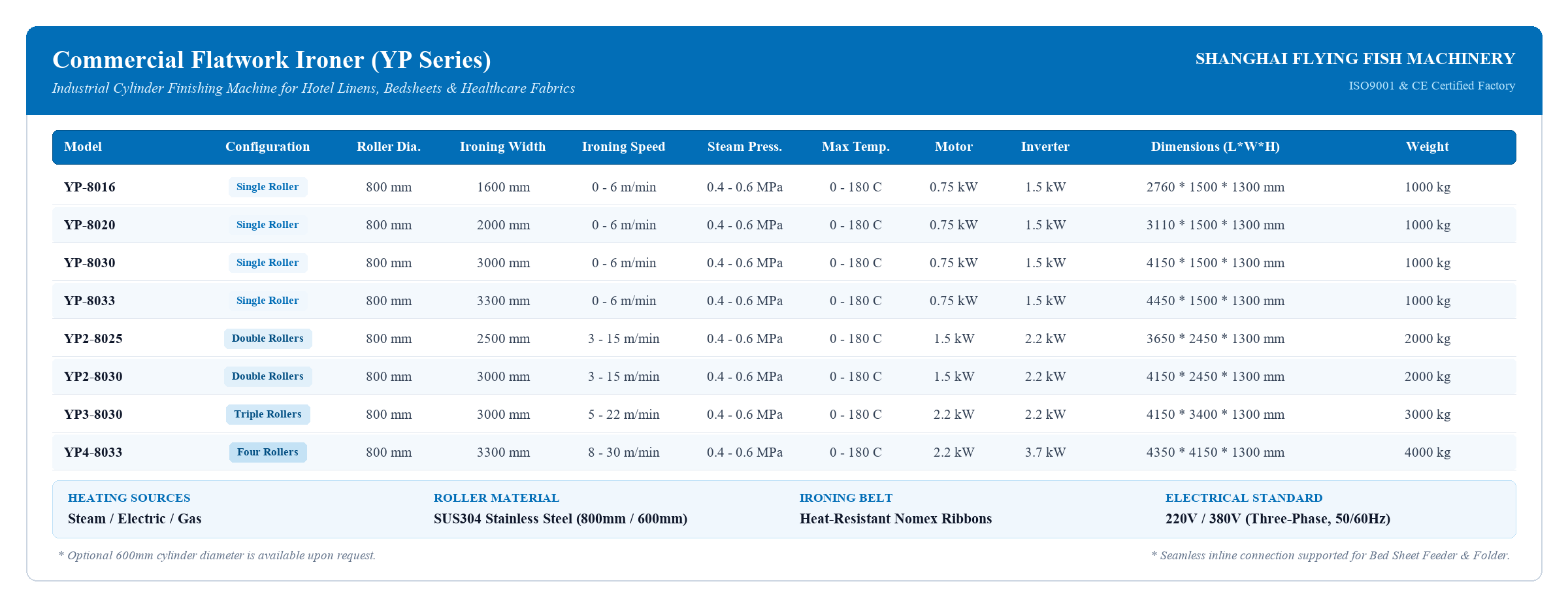Click 2760 * 1500 * 1300 mm dimensions cell
The height and width of the screenshot is (607, 1568).
(1215, 187)
